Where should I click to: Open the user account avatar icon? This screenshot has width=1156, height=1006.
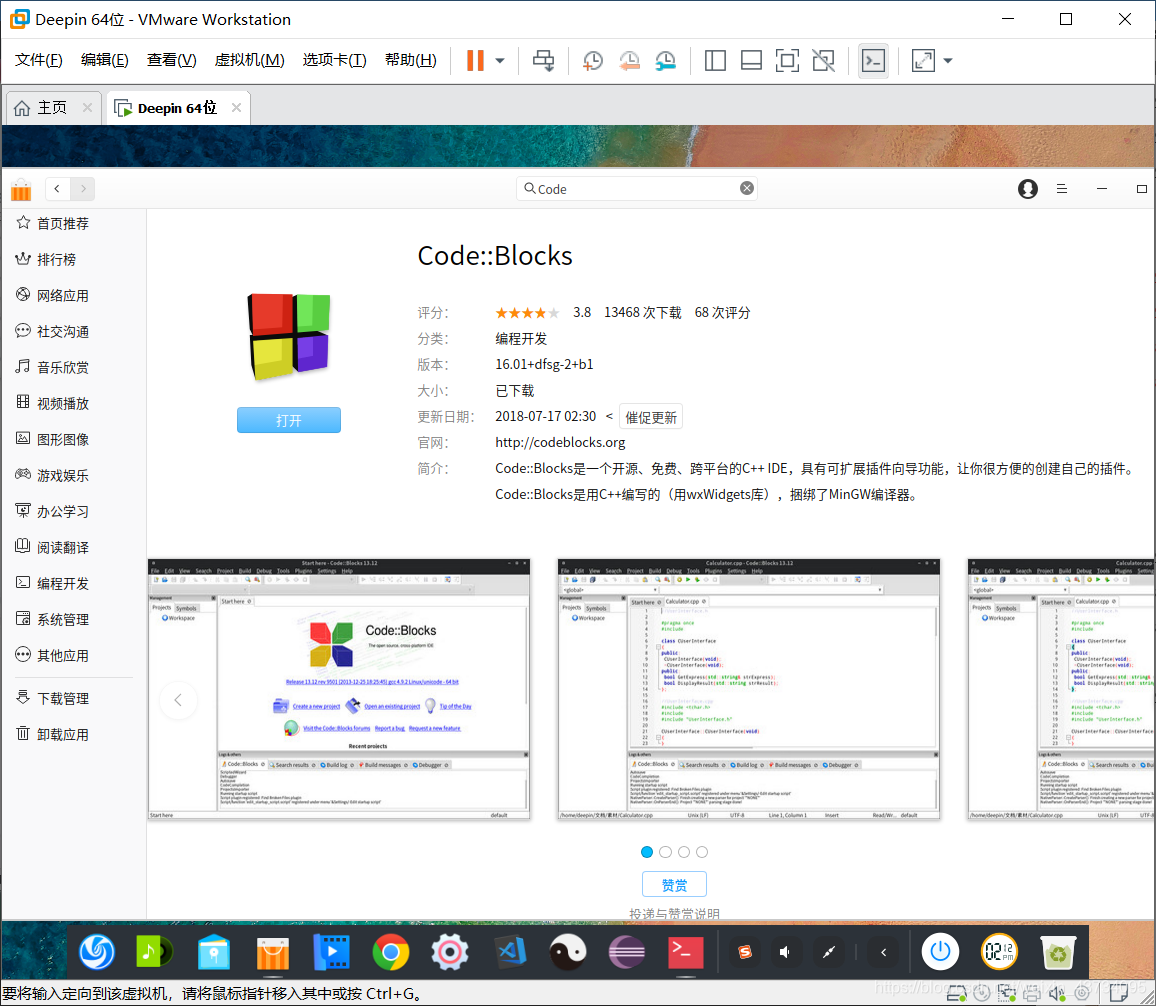[x=1028, y=189]
